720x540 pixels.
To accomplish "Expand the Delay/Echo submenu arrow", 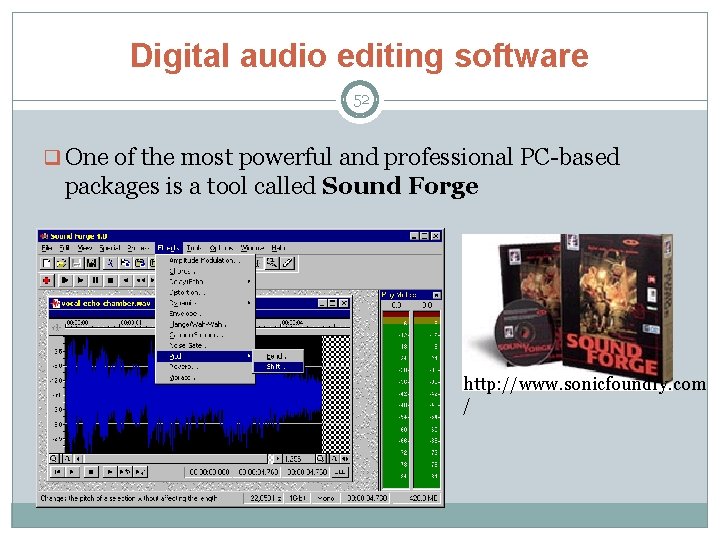I will (249, 282).
